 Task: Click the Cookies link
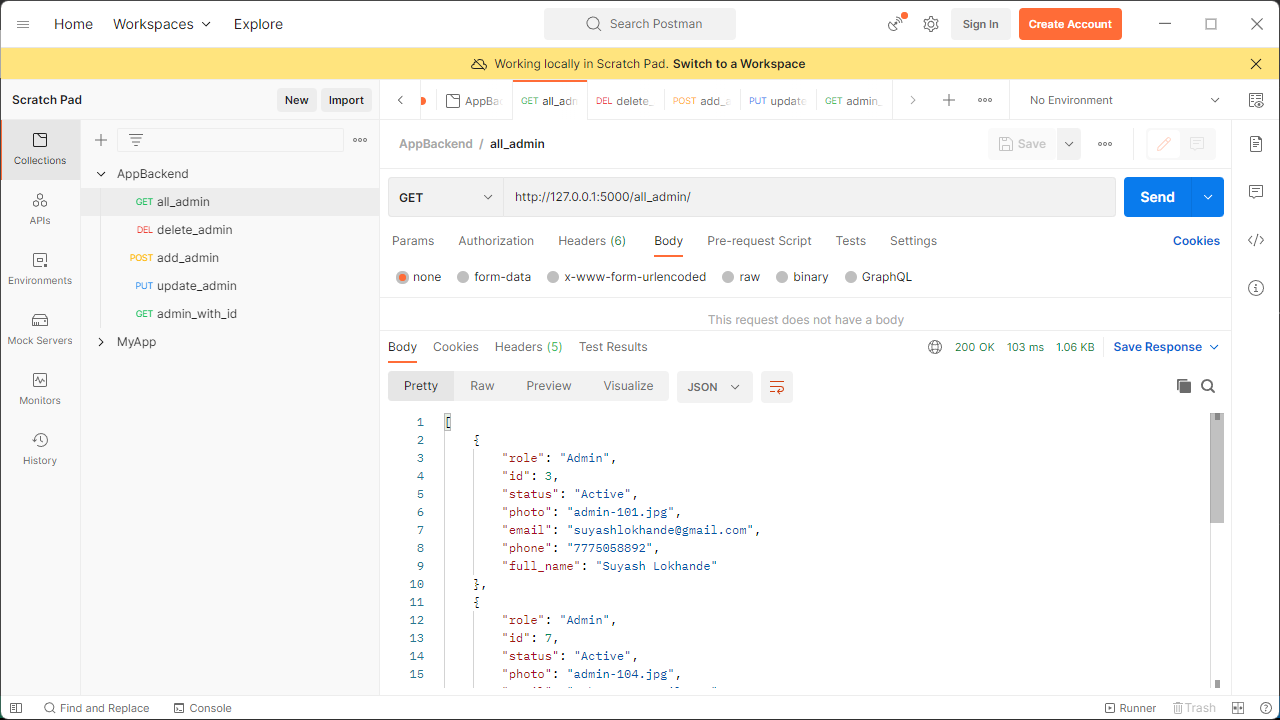1196,241
